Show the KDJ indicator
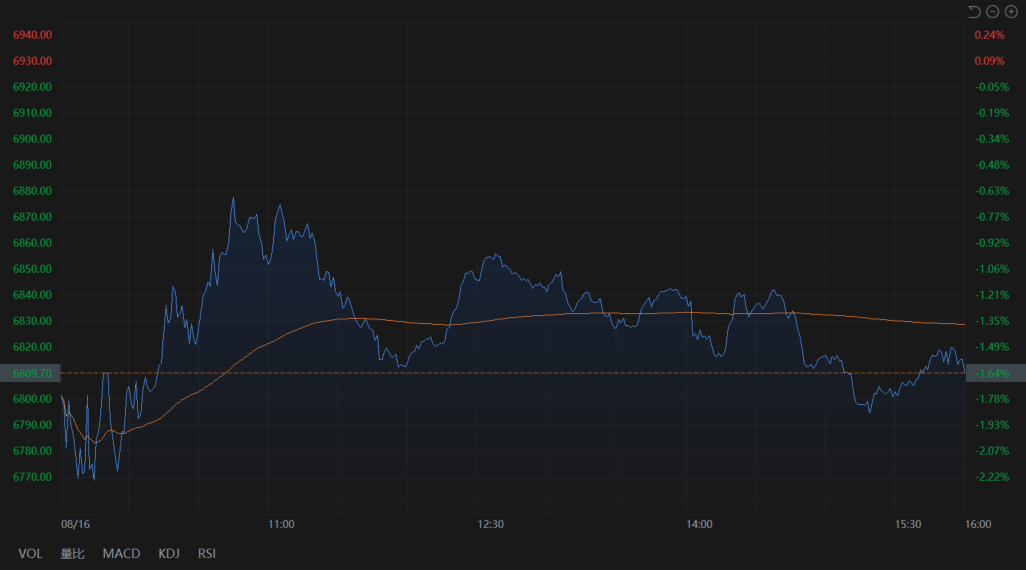Viewport: 1026px width, 570px height. click(x=169, y=553)
